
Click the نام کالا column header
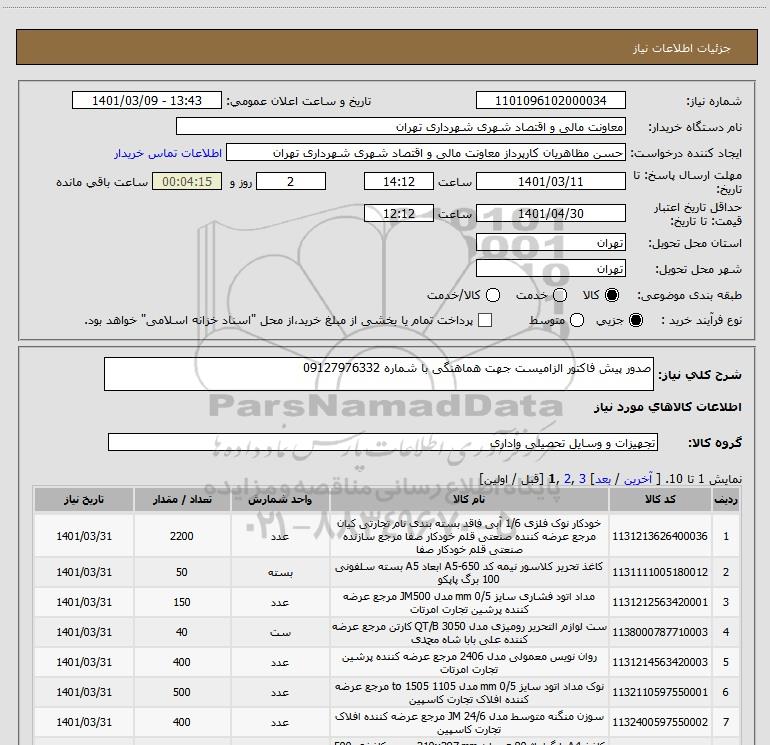click(x=469, y=499)
